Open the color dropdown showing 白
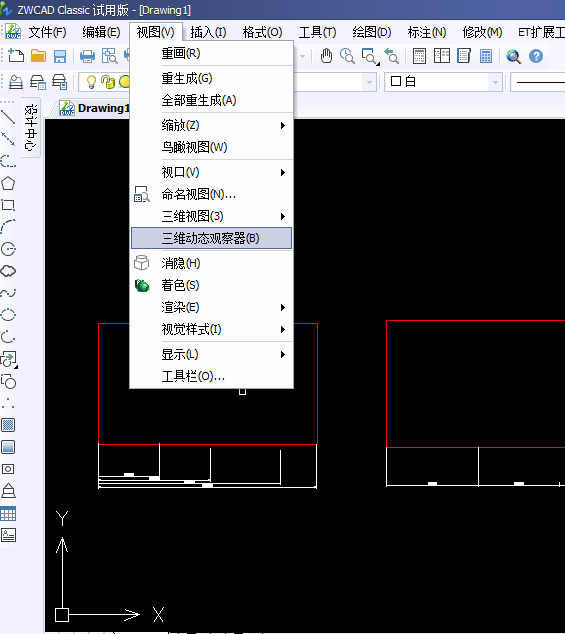565x634 pixels. tap(443, 82)
